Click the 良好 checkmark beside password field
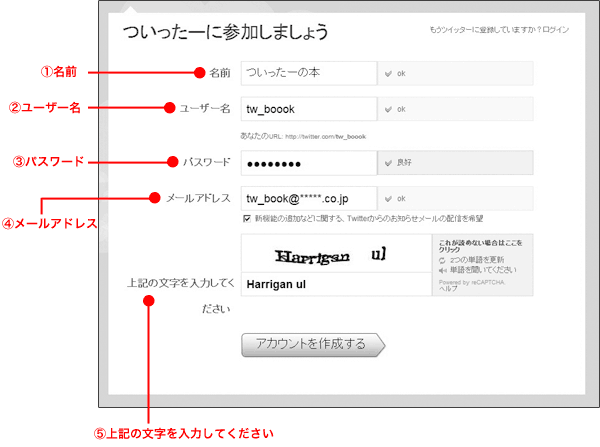The image size is (600, 447). [x=388, y=163]
